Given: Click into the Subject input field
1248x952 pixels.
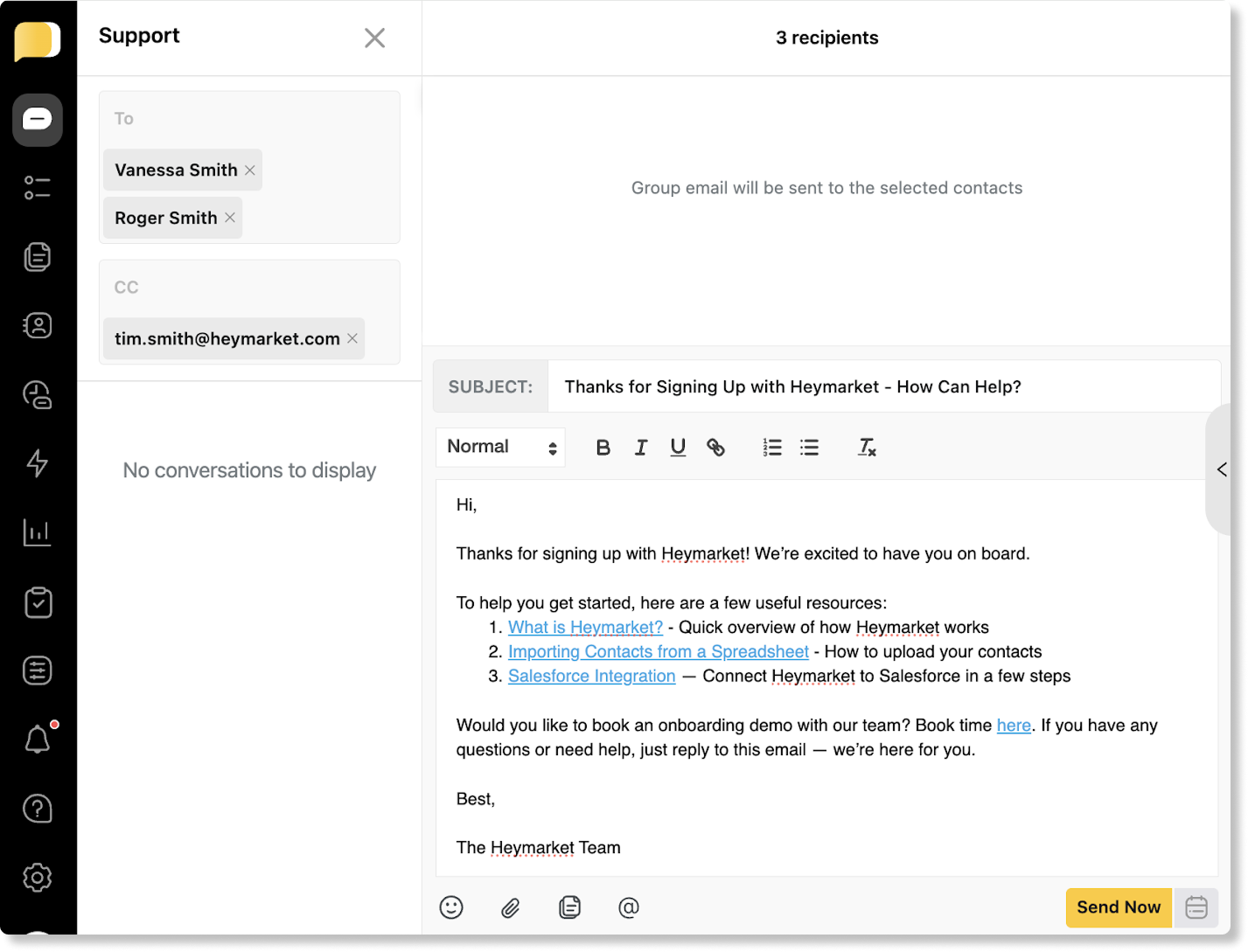Looking at the screenshot, I should 883,386.
